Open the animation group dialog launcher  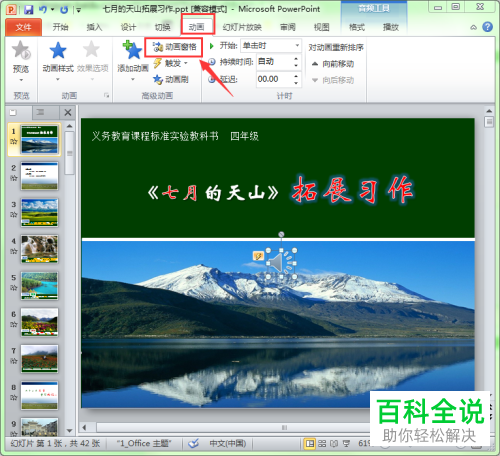[x=106, y=96]
